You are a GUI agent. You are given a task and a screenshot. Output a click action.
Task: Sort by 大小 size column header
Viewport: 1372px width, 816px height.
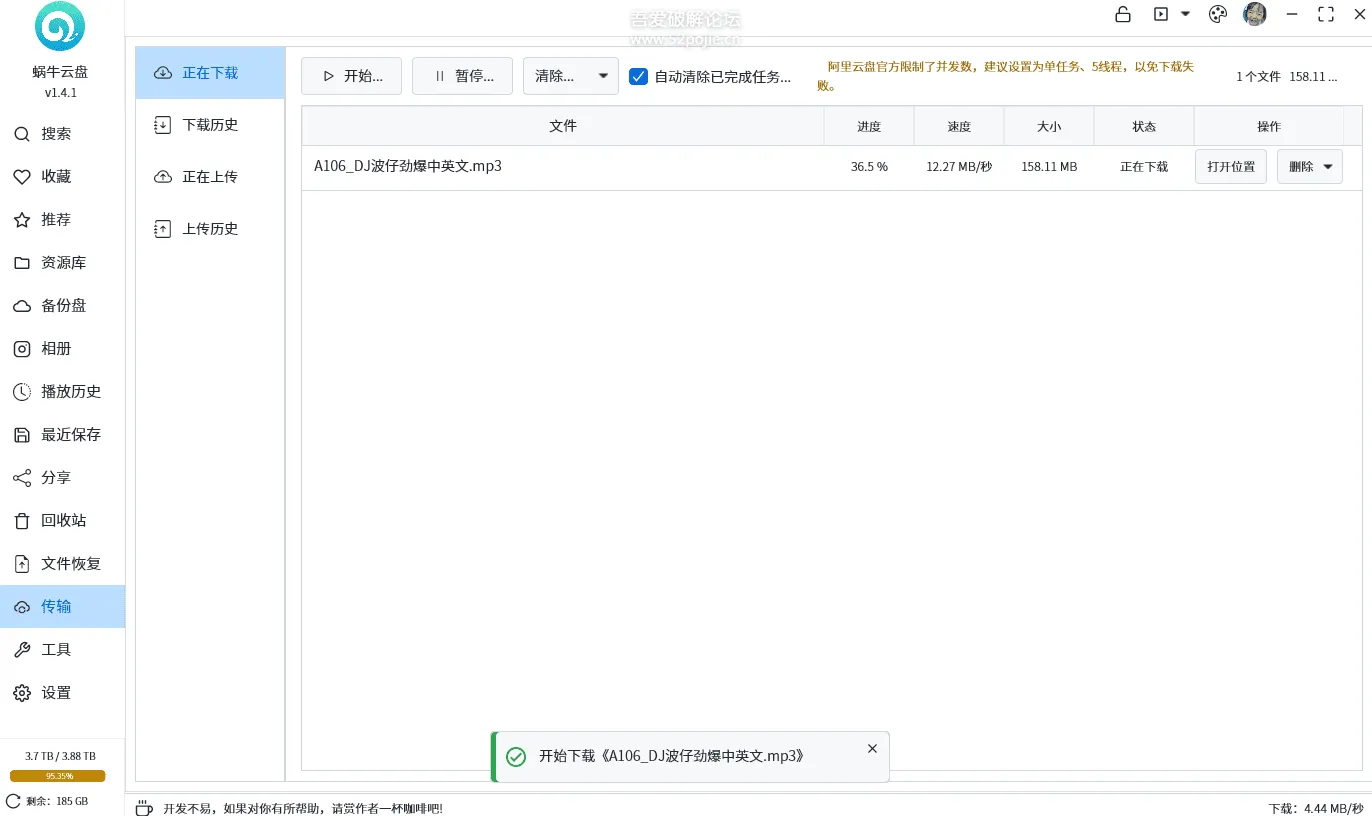(1049, 127)
